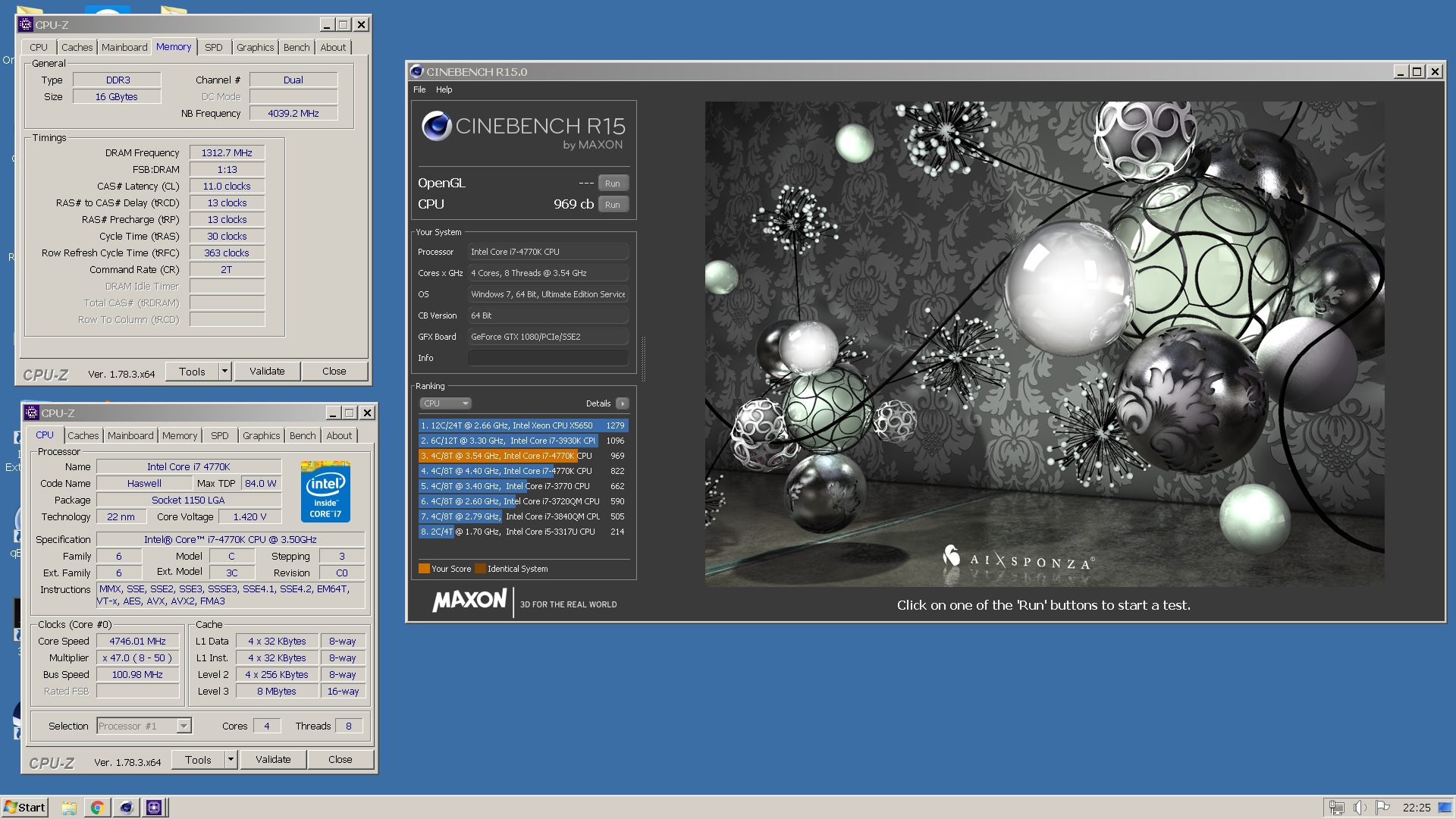Open the CPU ranking type dropdown
This screenshot has height=819, width=1456.
click(446, 403)
